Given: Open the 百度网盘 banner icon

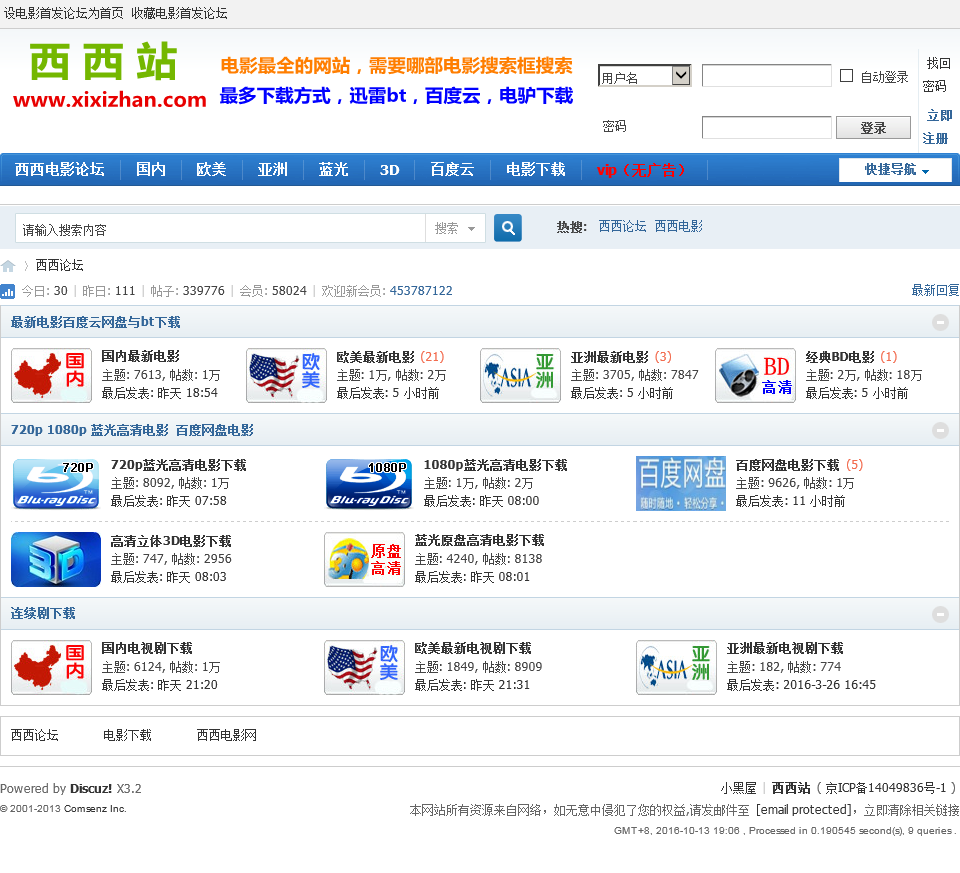Looking at the screenshot, I should pos(681,484).
